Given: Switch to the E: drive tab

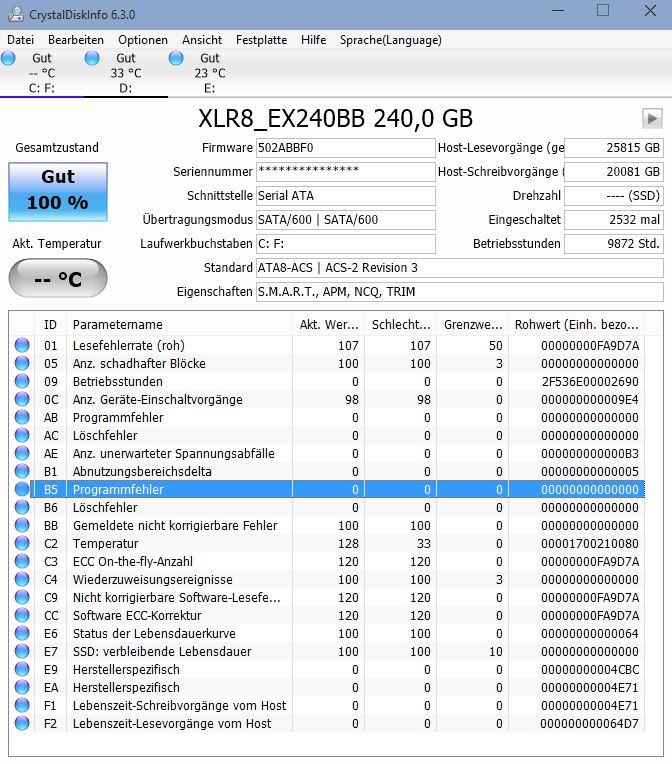Looking at the screenshot, I should (x=210, y=73).
